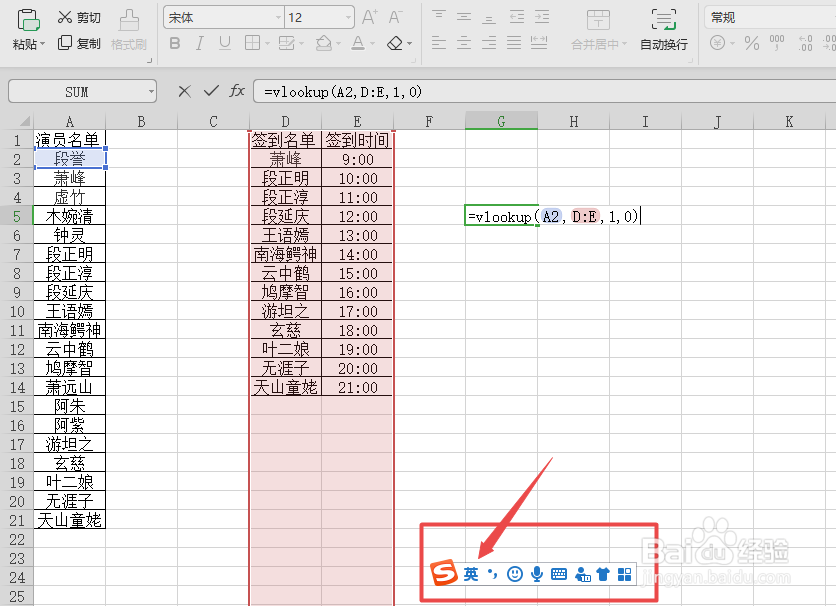Viewport: 836px width, 606px height.
Task: Toggle center alignment
Action: click(x=463, y=42)
